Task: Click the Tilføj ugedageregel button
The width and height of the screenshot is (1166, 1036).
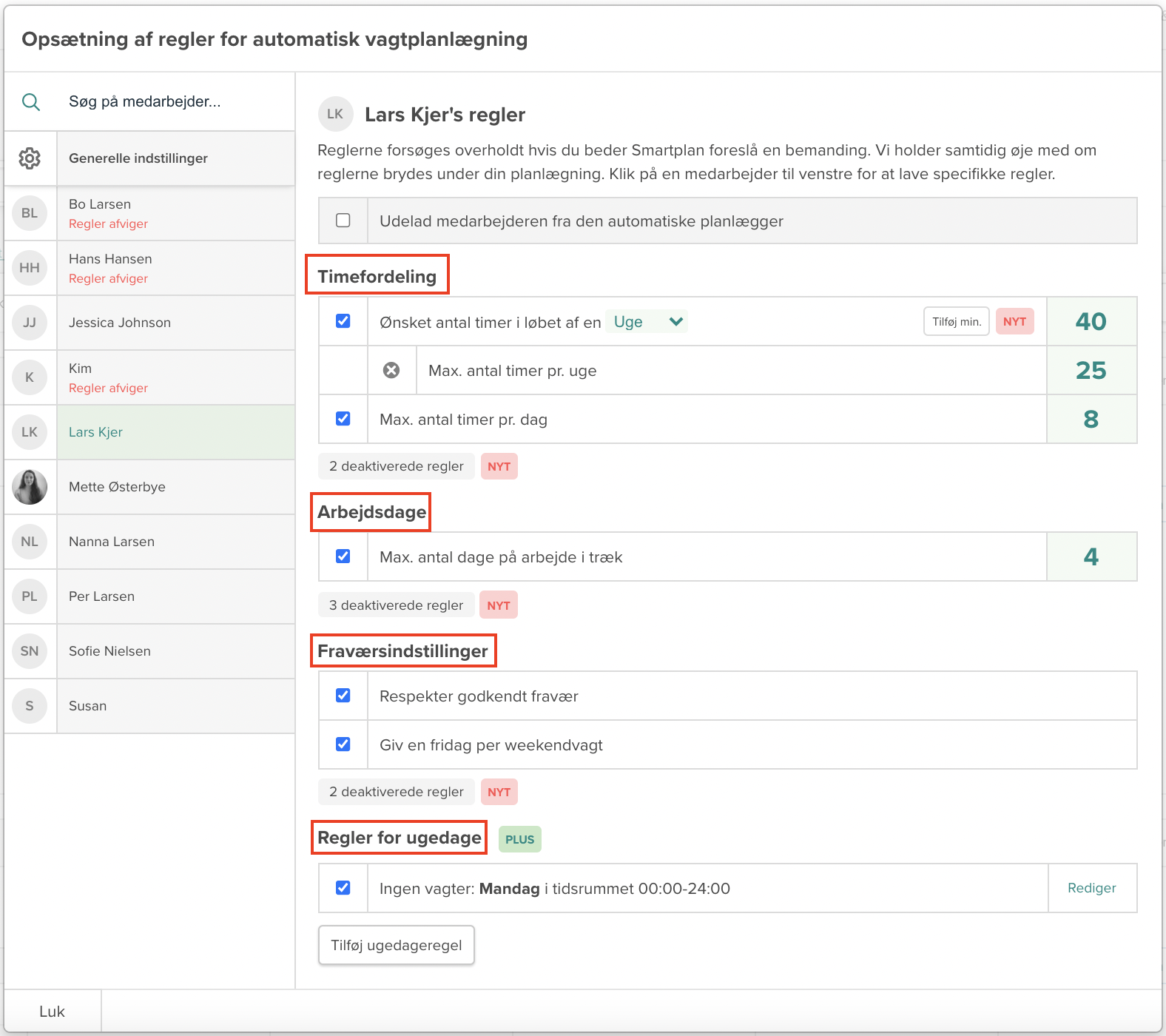Action: (x=396, y=945)
